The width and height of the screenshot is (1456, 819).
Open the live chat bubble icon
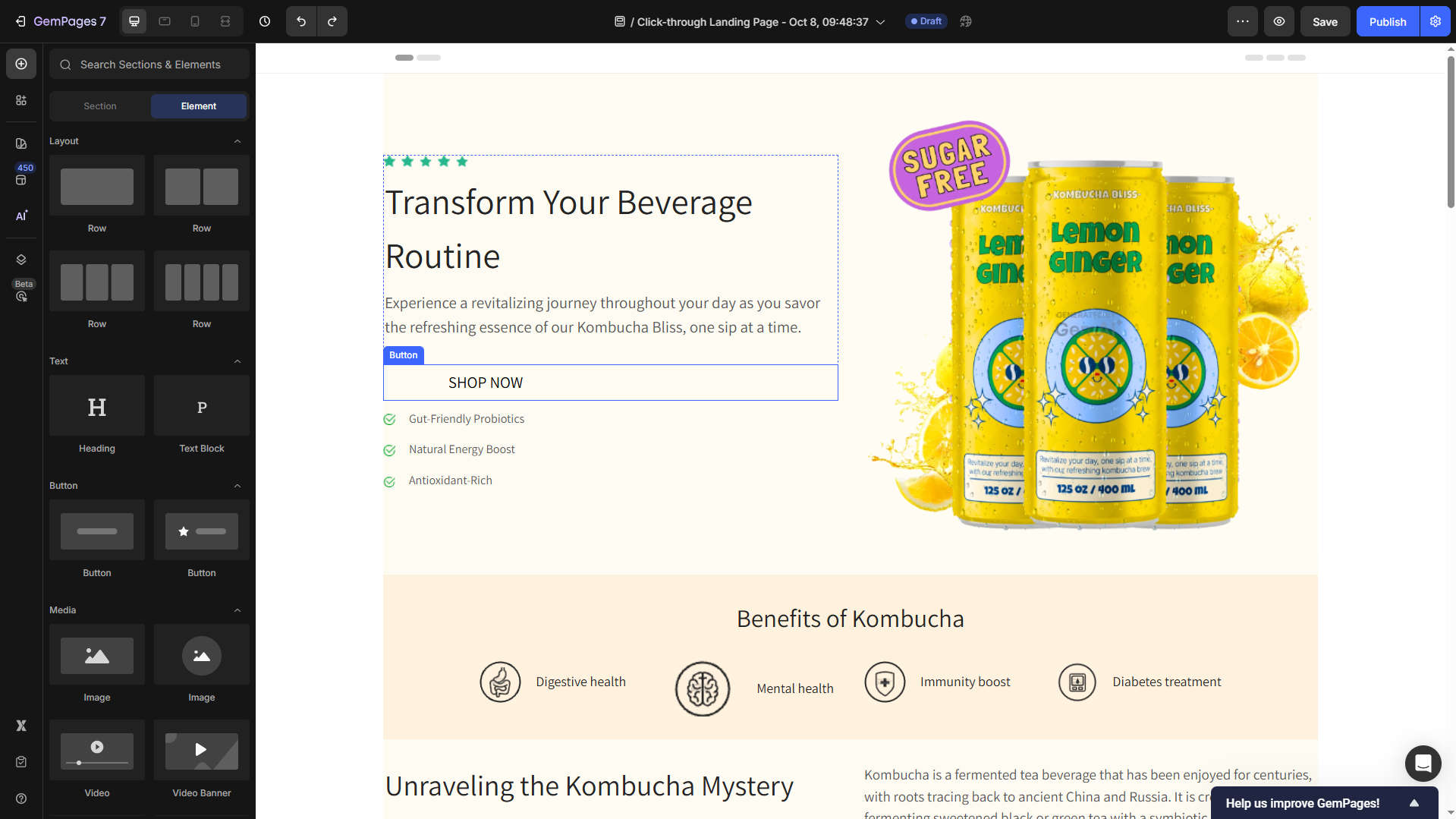coord(1423,763)
